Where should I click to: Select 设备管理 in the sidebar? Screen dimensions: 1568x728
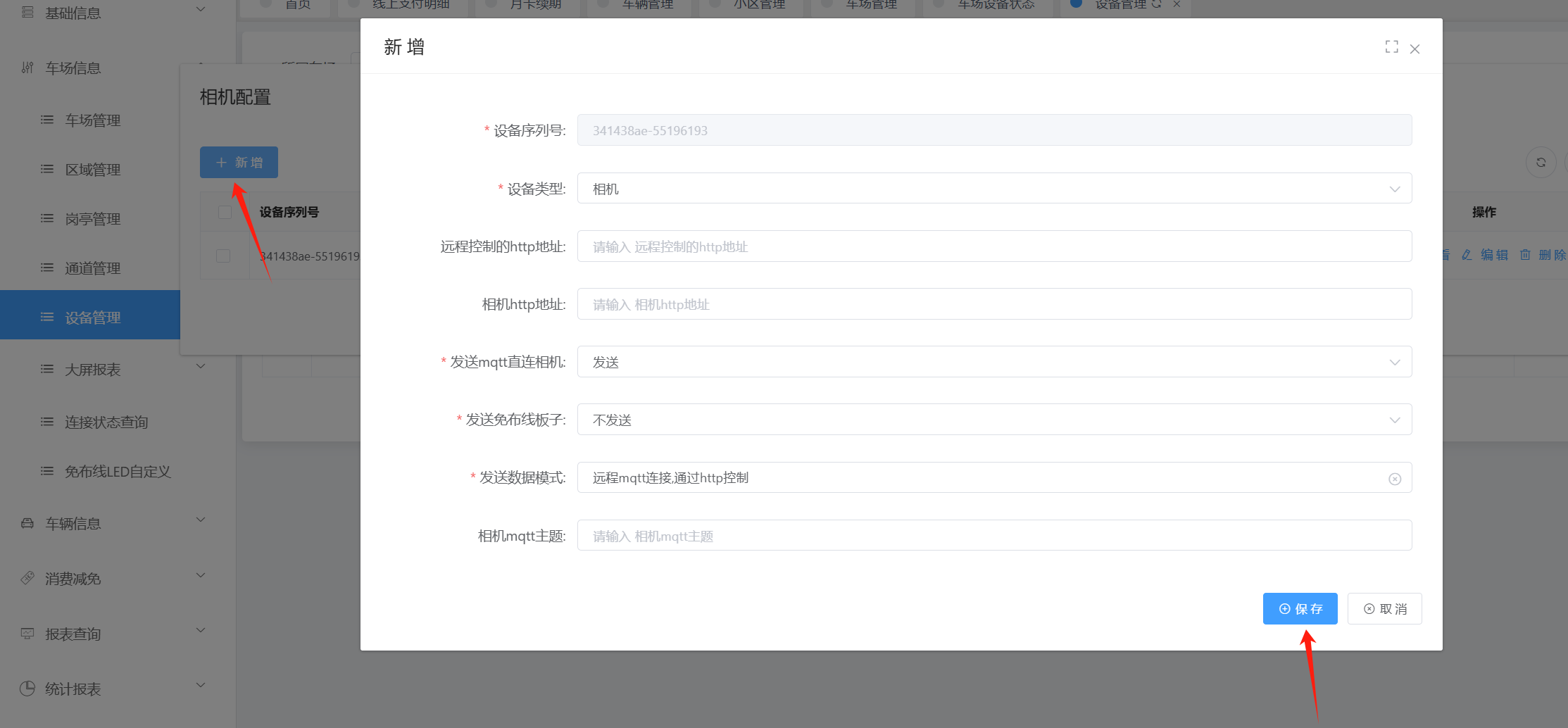click(90, 315)
